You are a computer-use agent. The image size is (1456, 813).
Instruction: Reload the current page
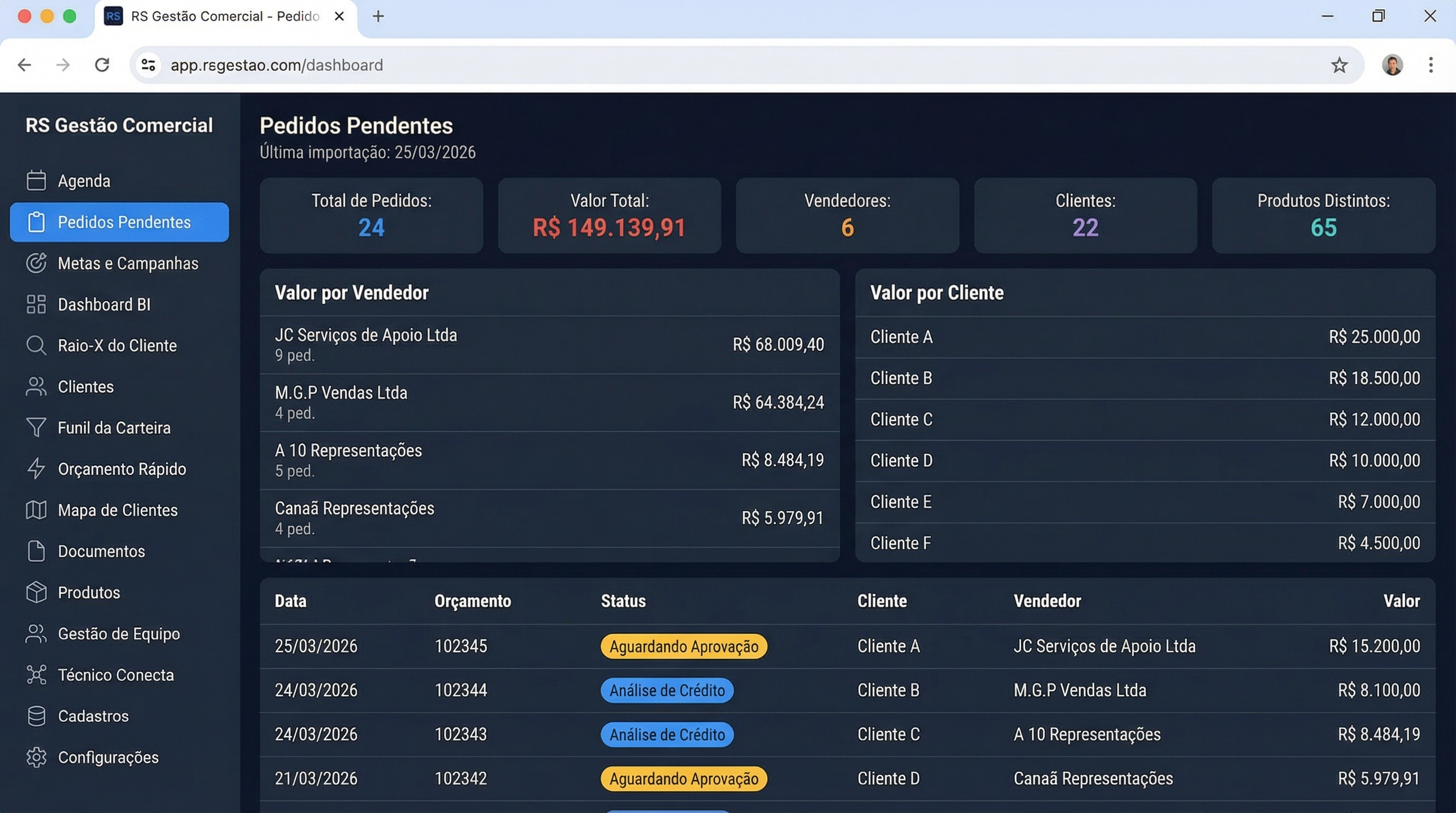tap(102, 65)
